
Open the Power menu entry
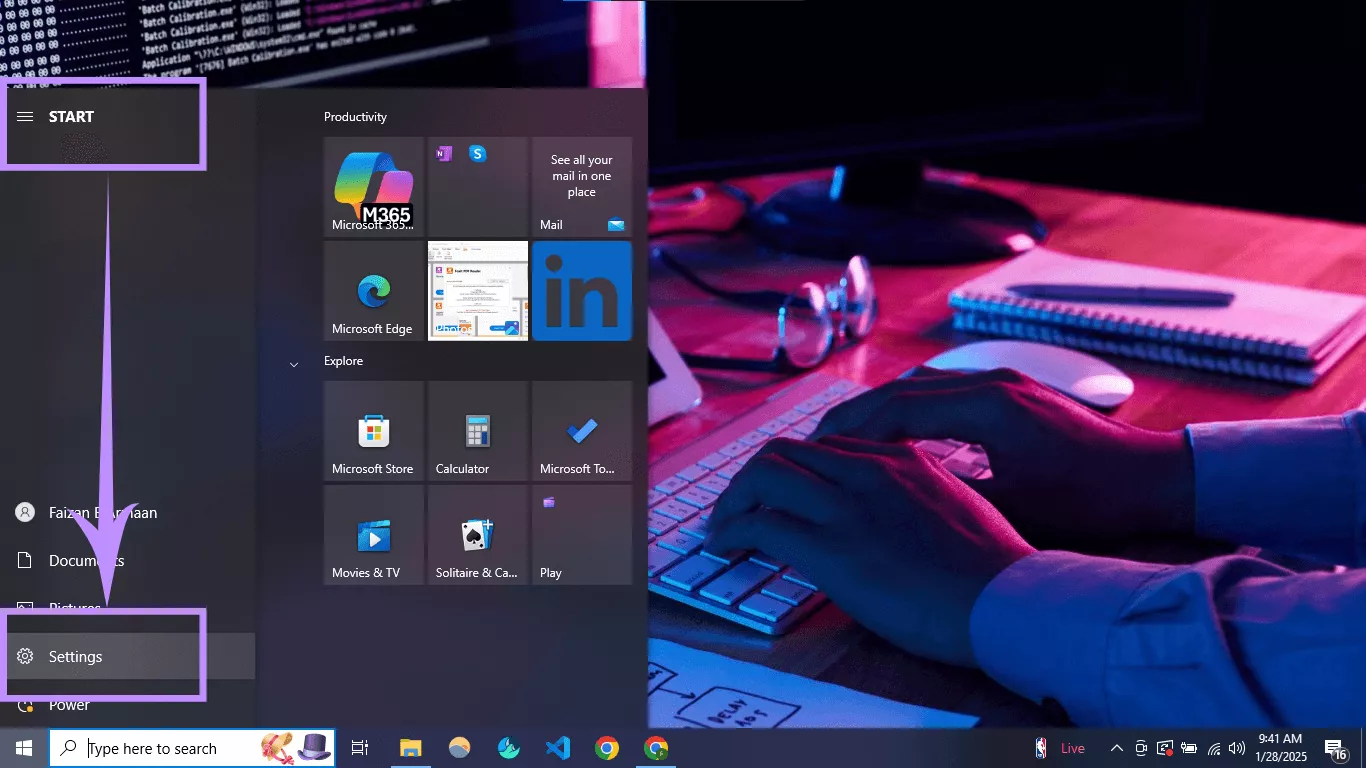(x=68, y=705)
